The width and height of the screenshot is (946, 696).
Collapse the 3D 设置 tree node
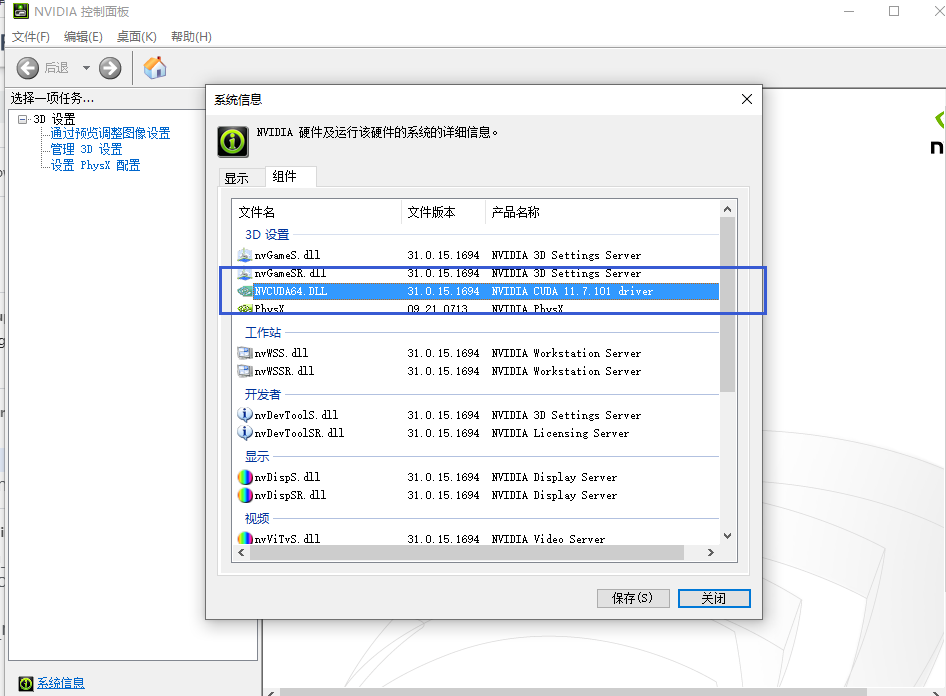click(22, 119)
